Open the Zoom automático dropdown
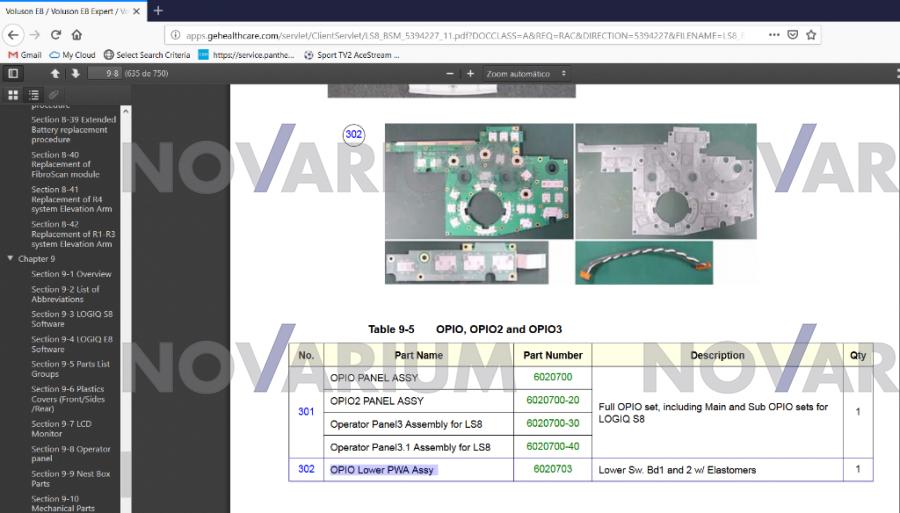The image size is (900, 513). click(526, 74)
